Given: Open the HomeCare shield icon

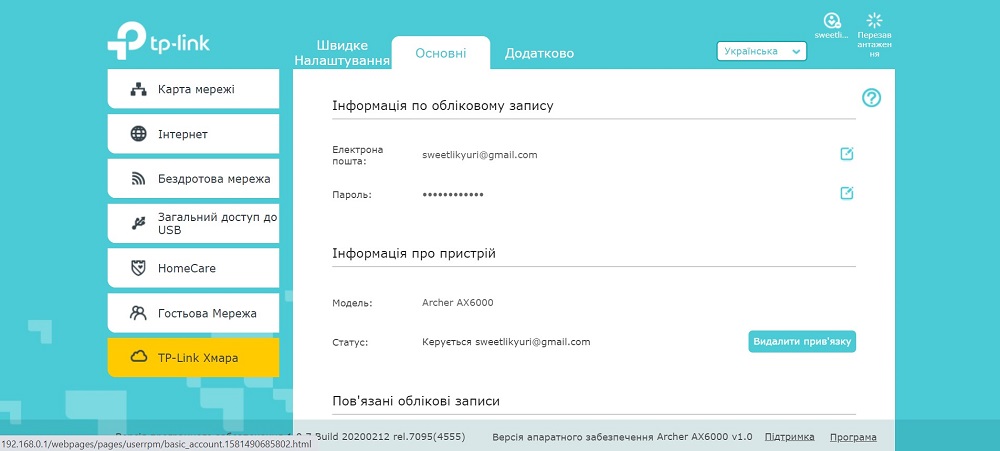Looking at the screenshot, I should point(138,269).
